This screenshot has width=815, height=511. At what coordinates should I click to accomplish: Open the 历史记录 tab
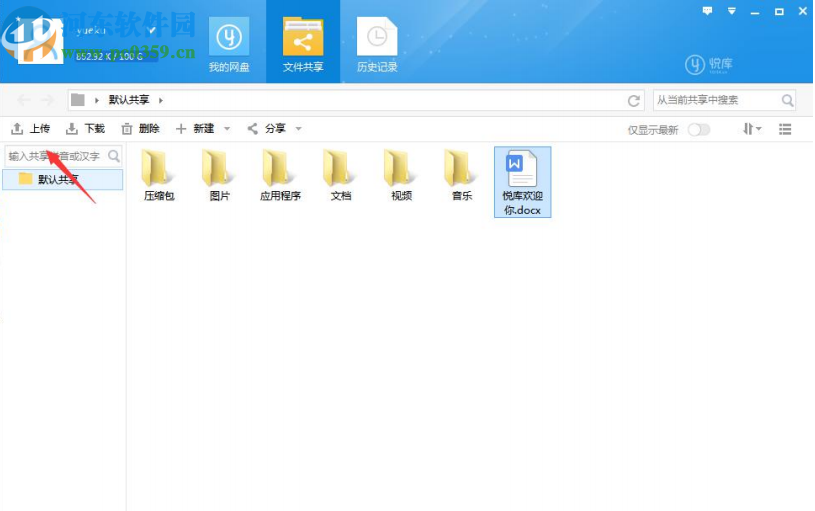click(x=377, y=44)
